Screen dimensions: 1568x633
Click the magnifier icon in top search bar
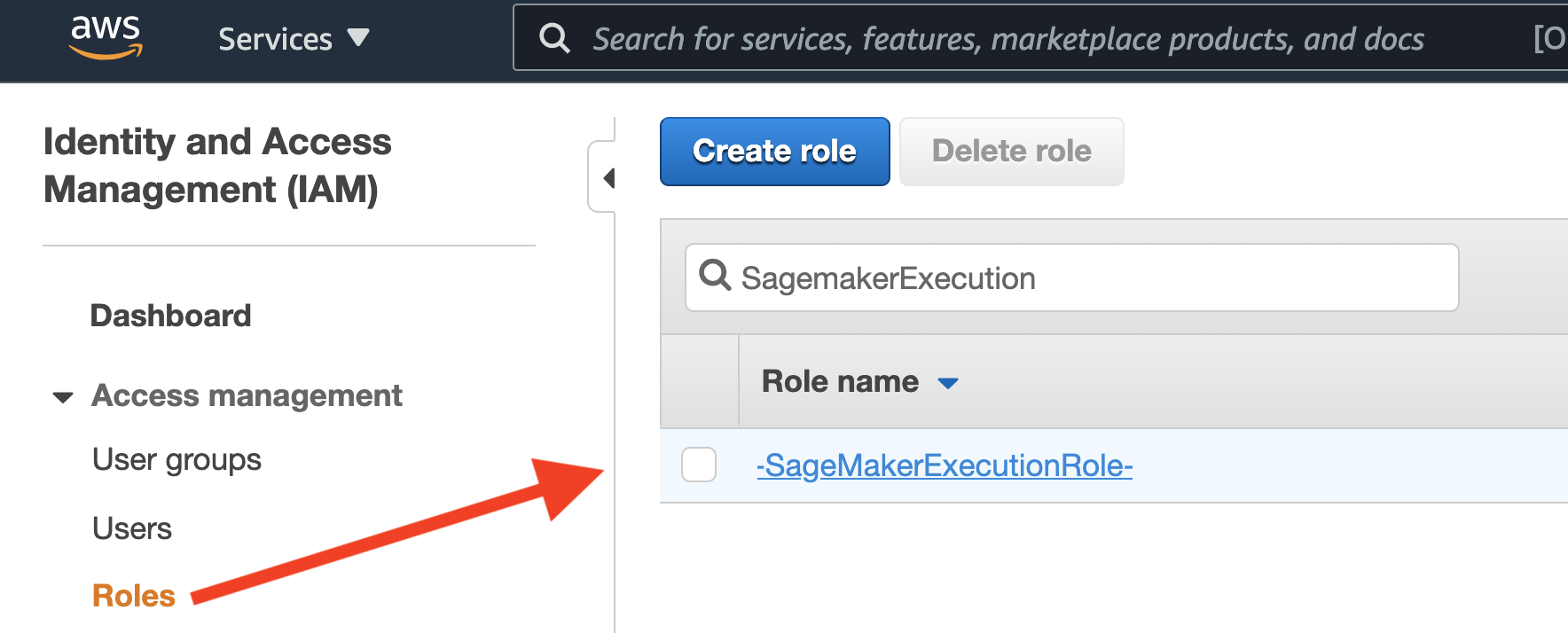[554, 38]
